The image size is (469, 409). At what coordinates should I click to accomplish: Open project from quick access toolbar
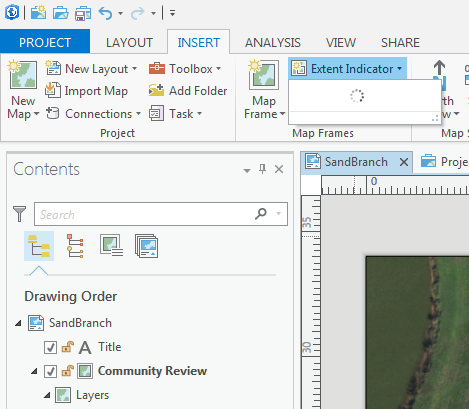[61, 13]
